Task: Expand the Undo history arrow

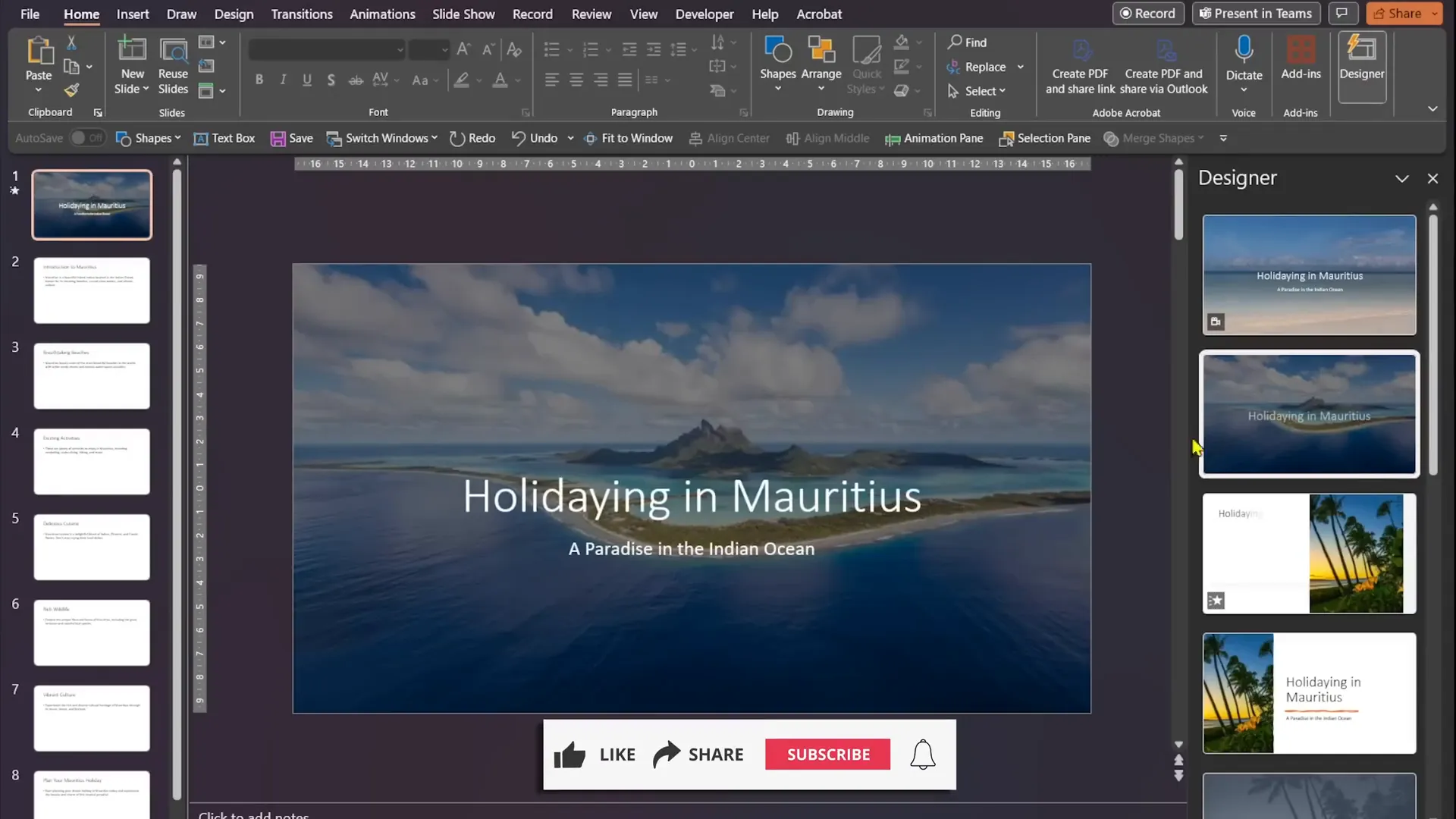Action: click(x=570, y=138)
